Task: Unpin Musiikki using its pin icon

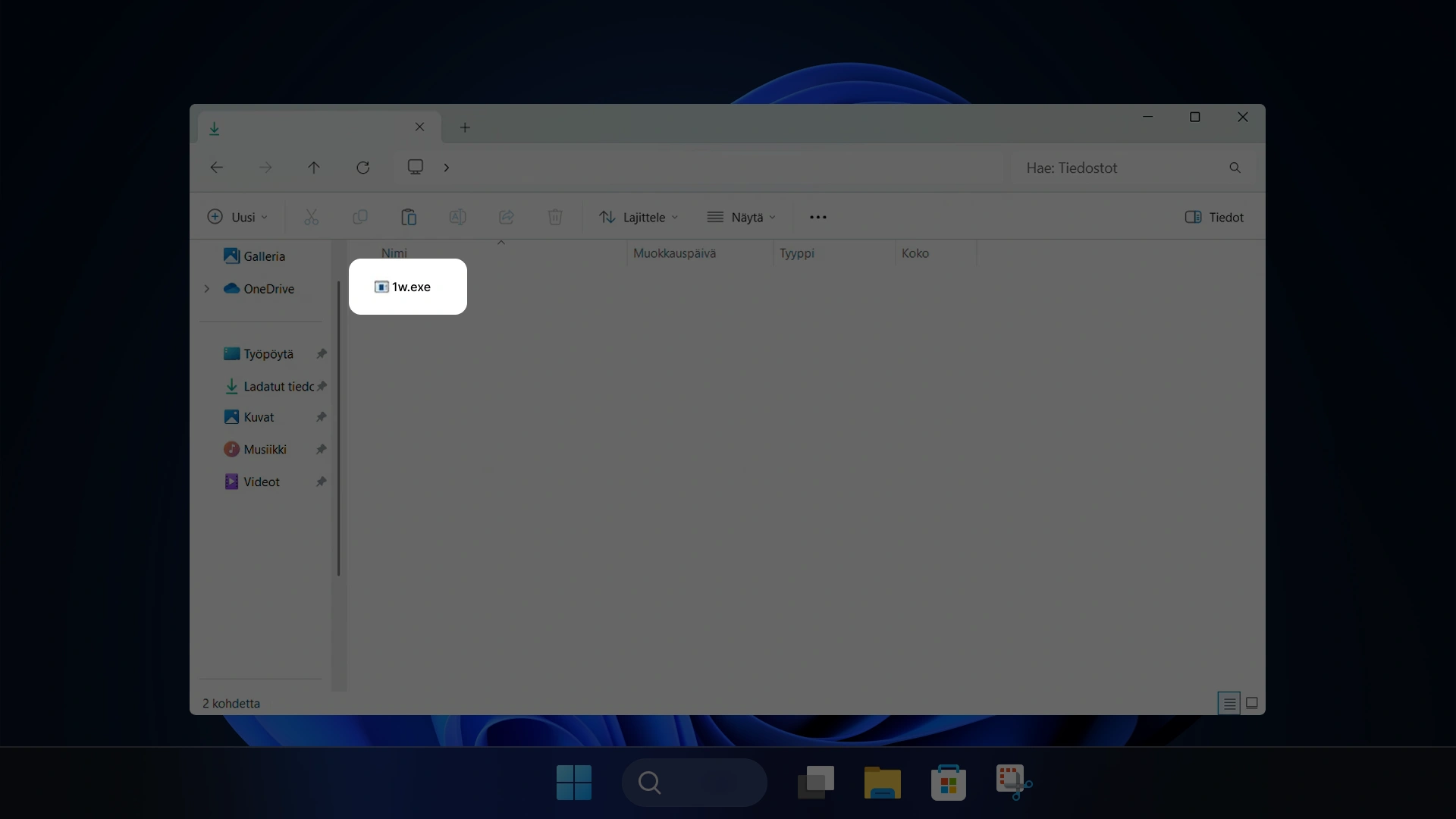Action: [x=322, y=450]
